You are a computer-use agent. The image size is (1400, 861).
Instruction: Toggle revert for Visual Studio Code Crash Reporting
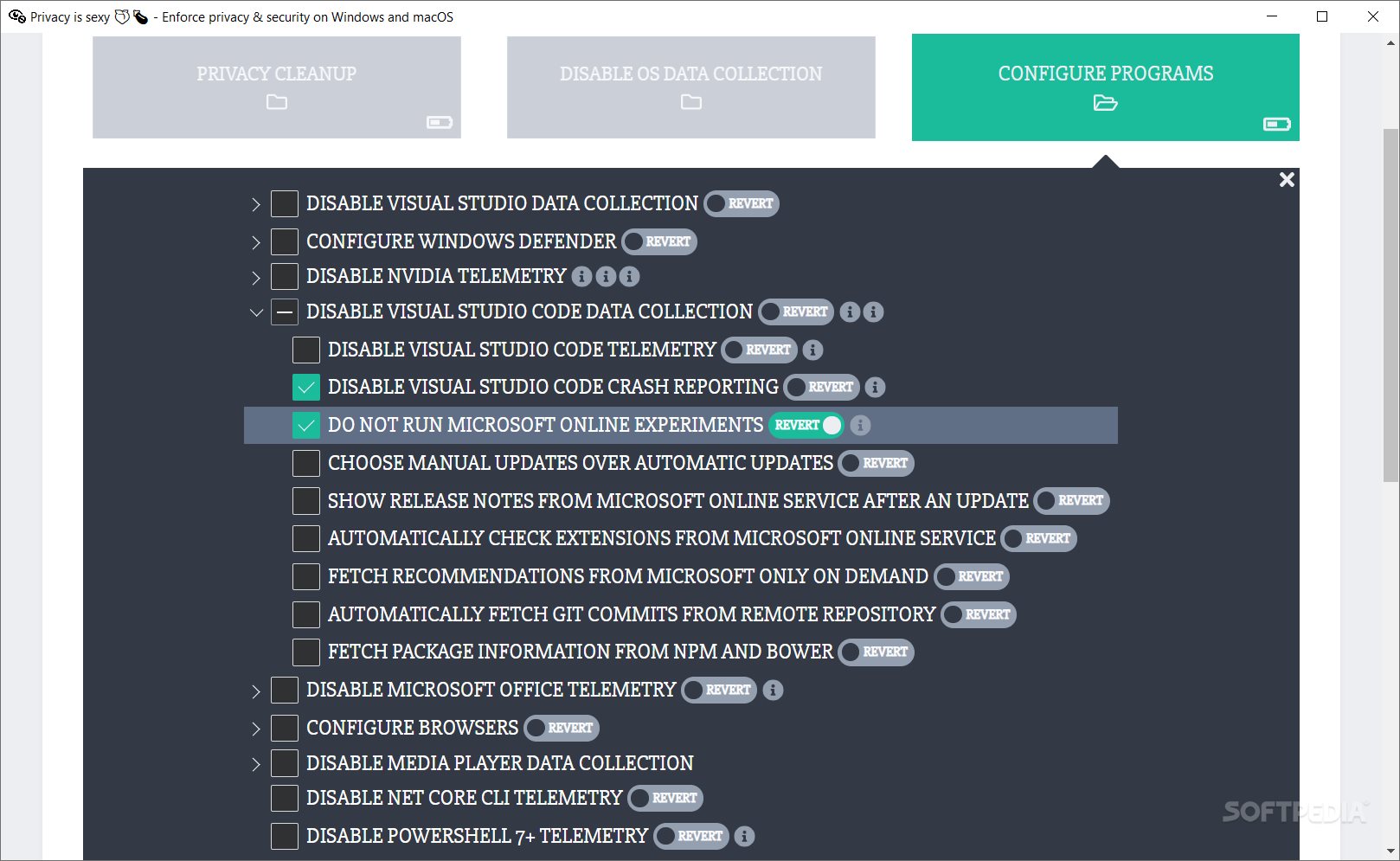click(x=822, y=388)
